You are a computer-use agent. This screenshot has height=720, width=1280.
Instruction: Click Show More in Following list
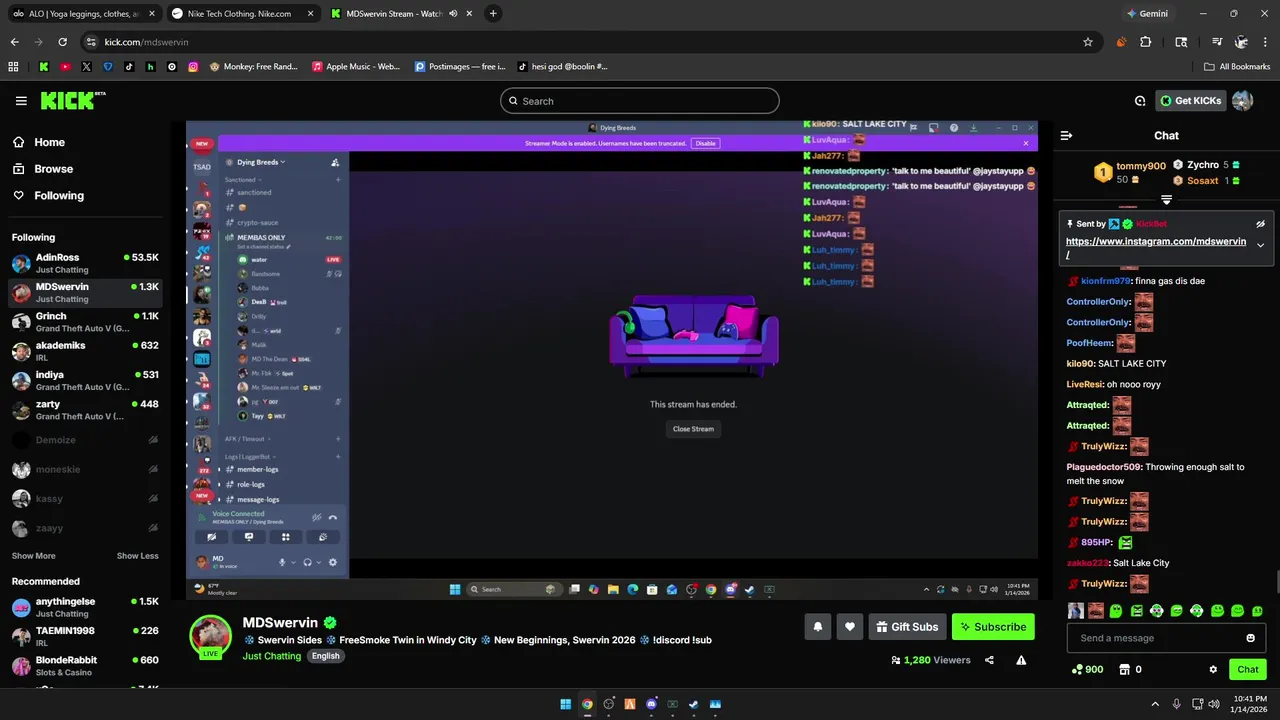tap(34, 556)
